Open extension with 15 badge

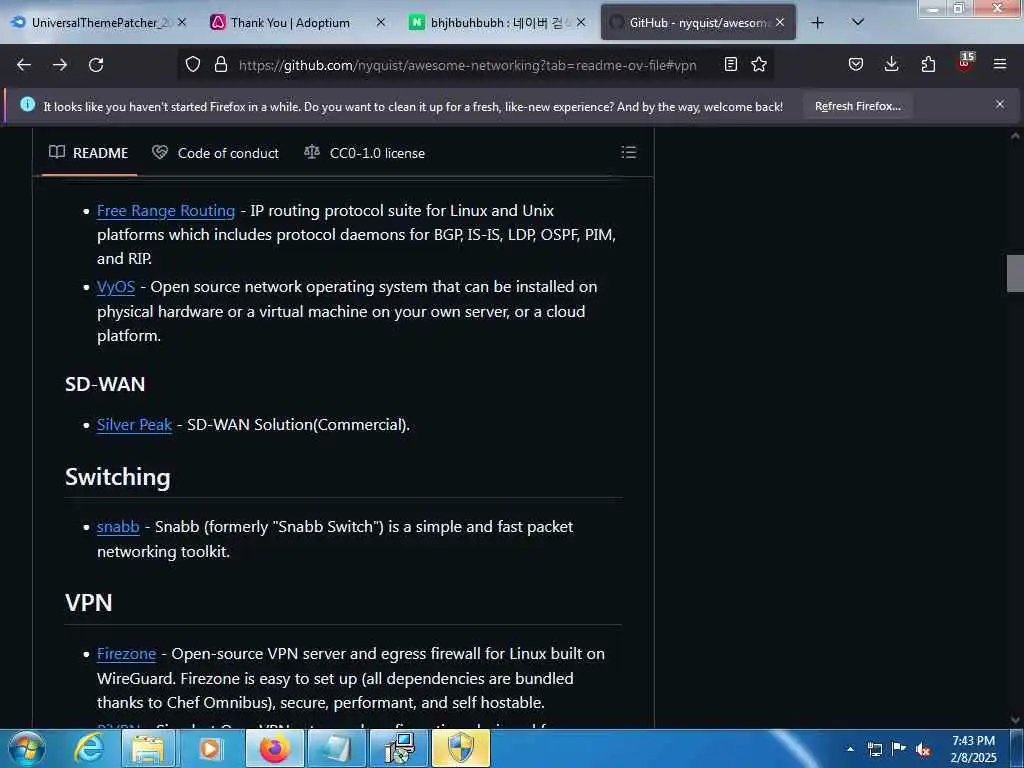(965, 63)
